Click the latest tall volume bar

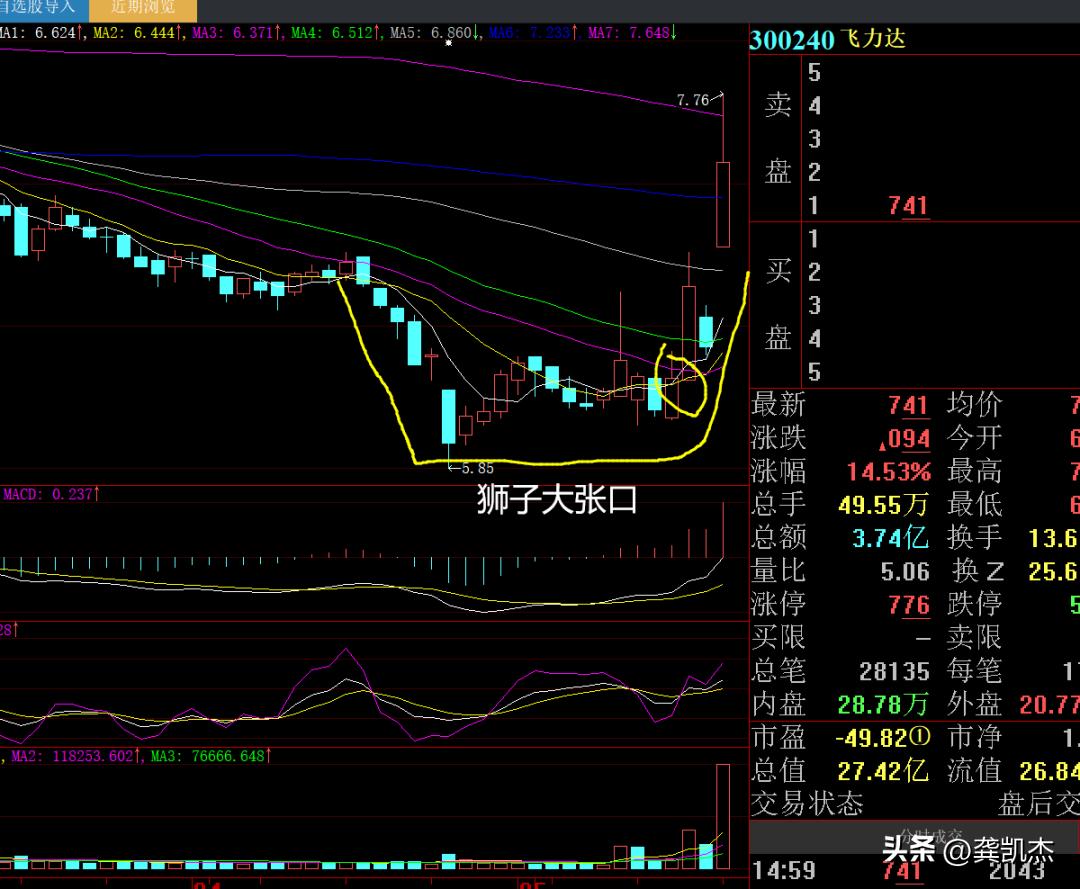(723, 816)
